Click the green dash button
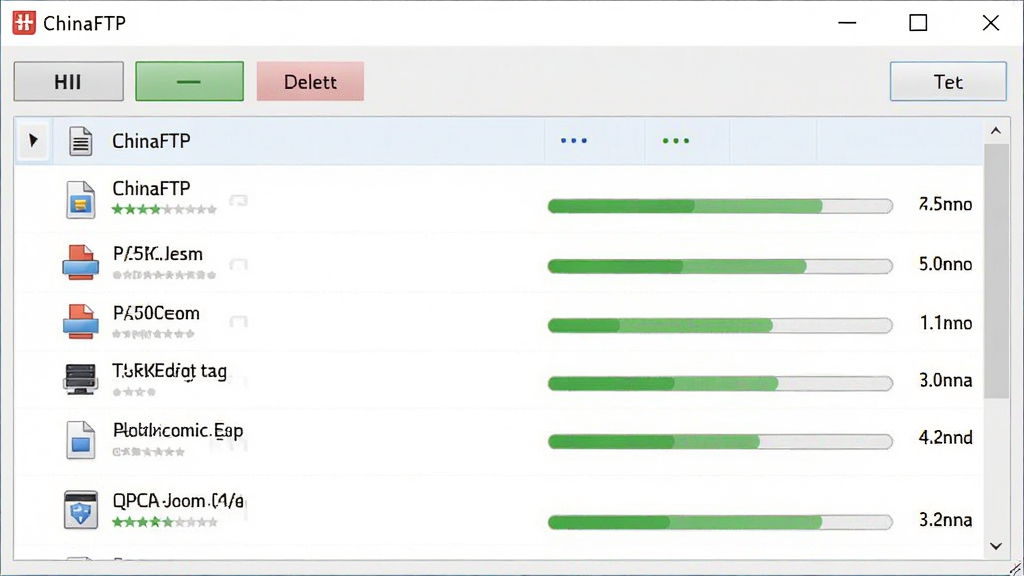Screen dimensions: 1024x576 [x=189, y=82]
